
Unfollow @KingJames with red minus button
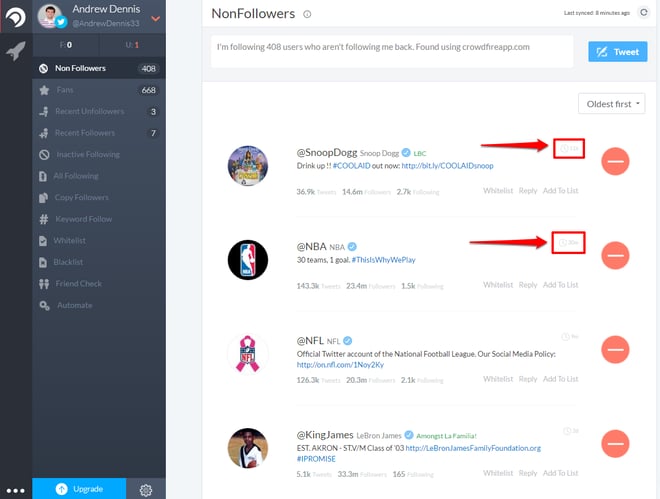(x=615, y=443)
